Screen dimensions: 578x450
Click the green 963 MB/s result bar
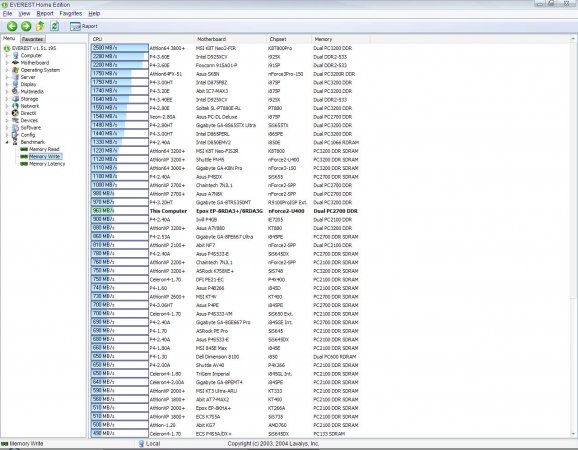pos(120,211)
